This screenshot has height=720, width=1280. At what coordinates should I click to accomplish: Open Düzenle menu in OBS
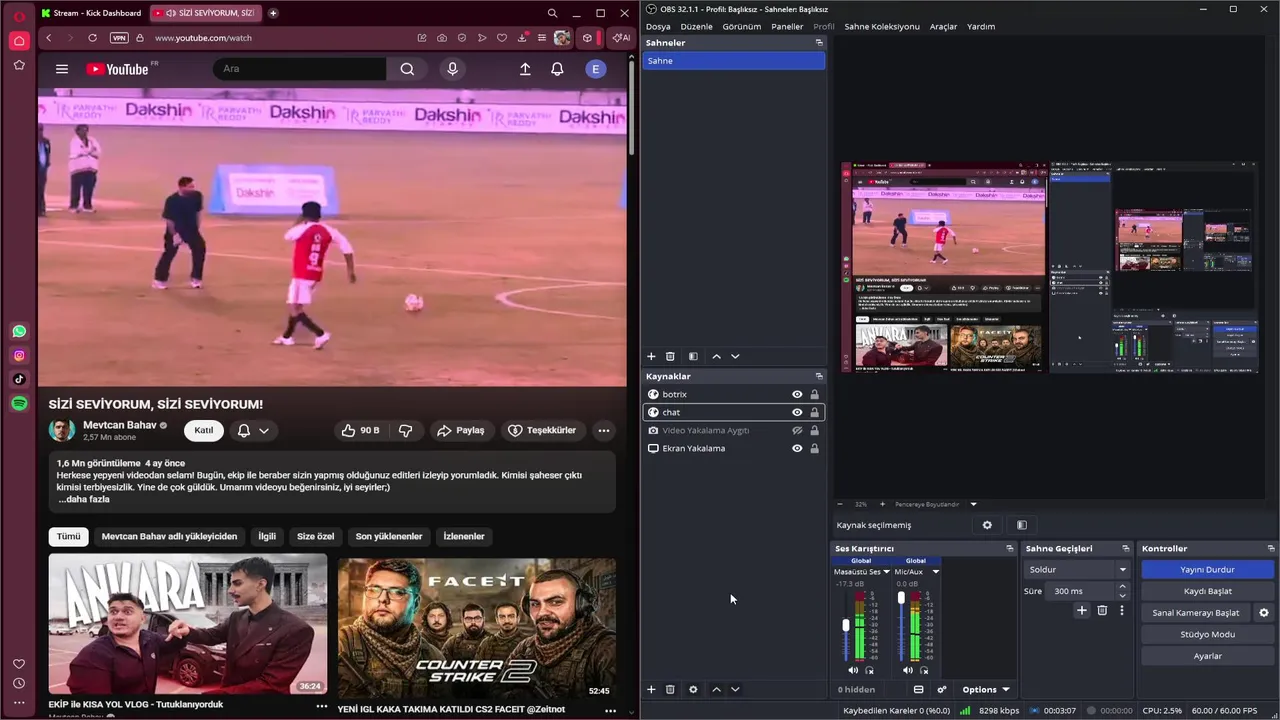point(696,26)
